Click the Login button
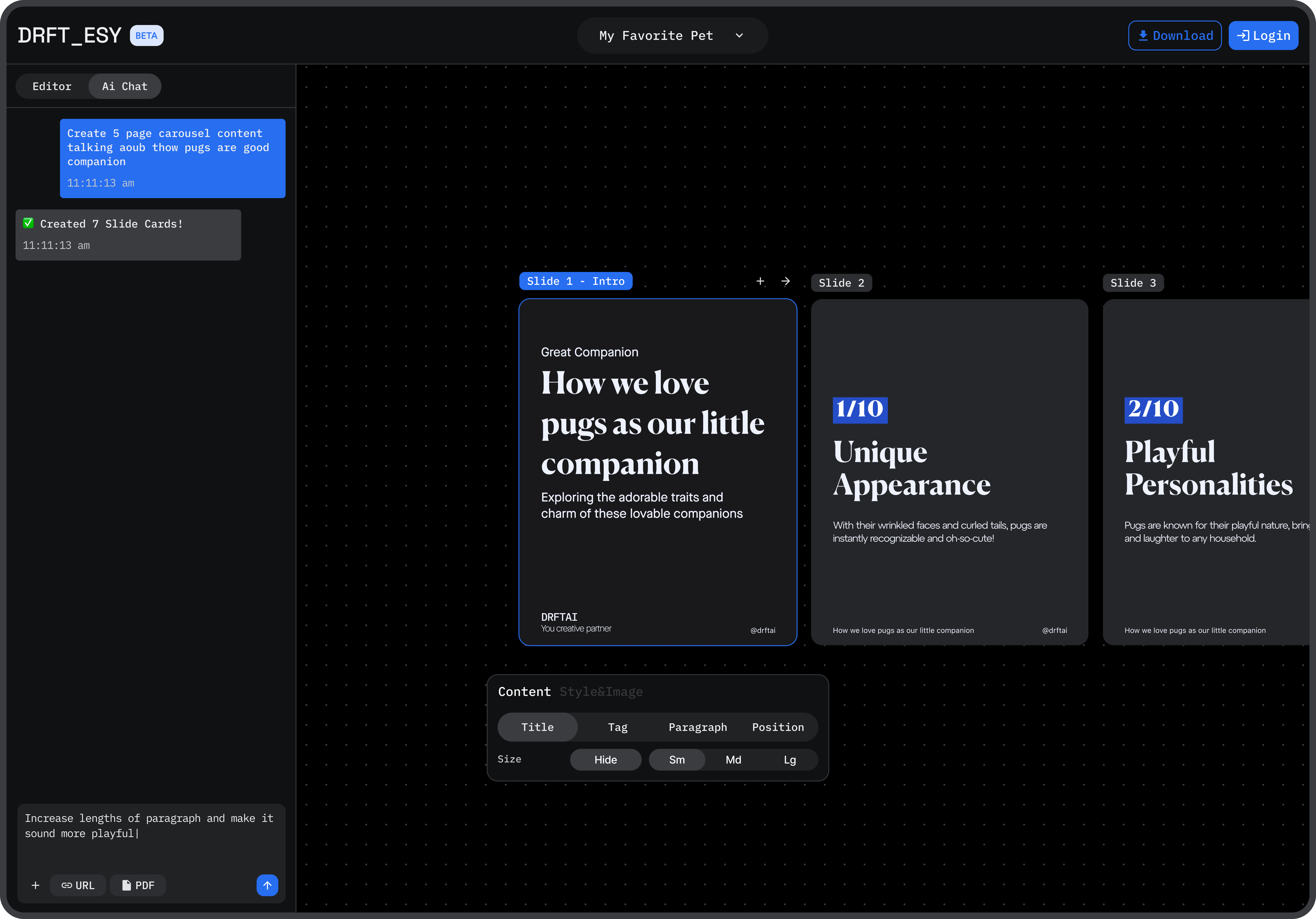 [x=1263, y=35]
